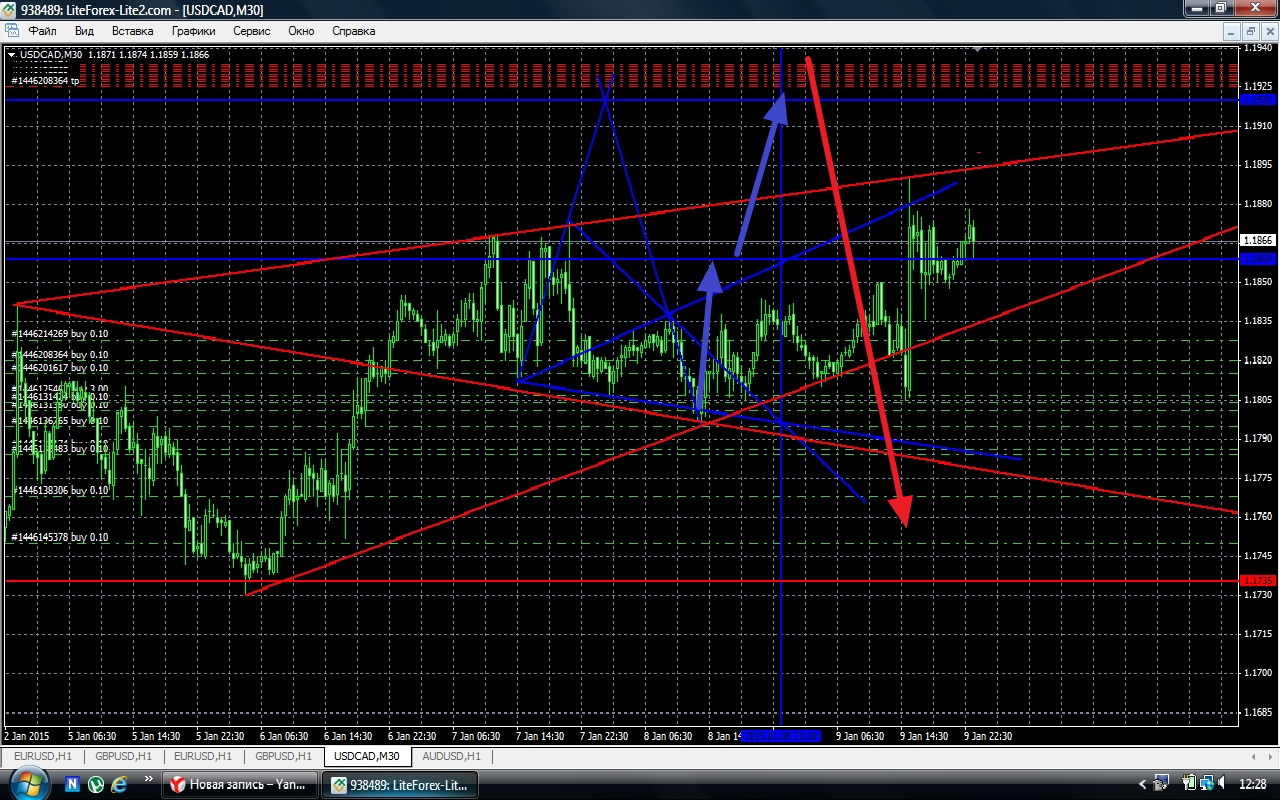Open the Графики menu
The height and width of the screenshot is (800, 1280).
tap(193, 31)
